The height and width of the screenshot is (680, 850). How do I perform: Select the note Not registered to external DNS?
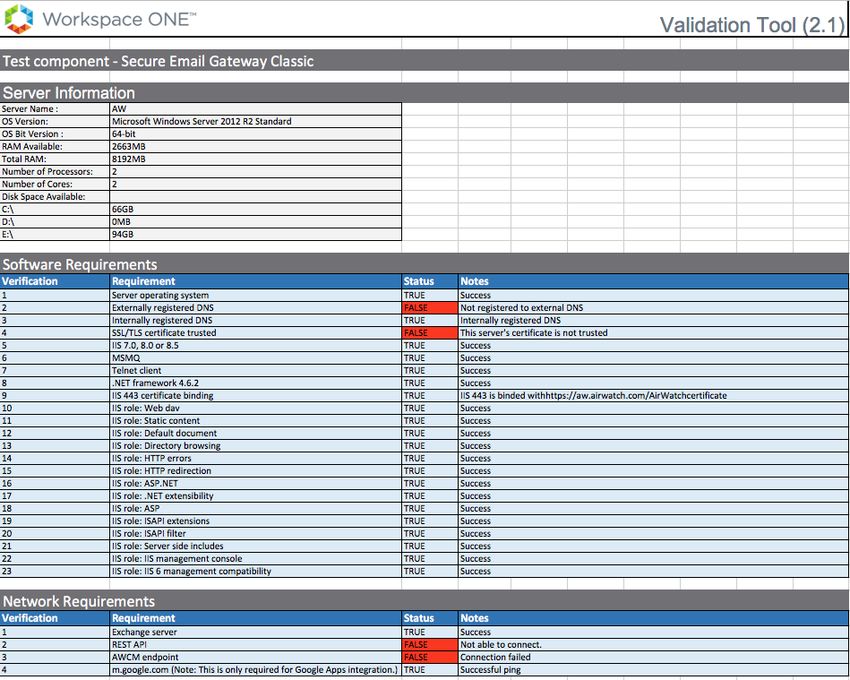click(653, 307)
